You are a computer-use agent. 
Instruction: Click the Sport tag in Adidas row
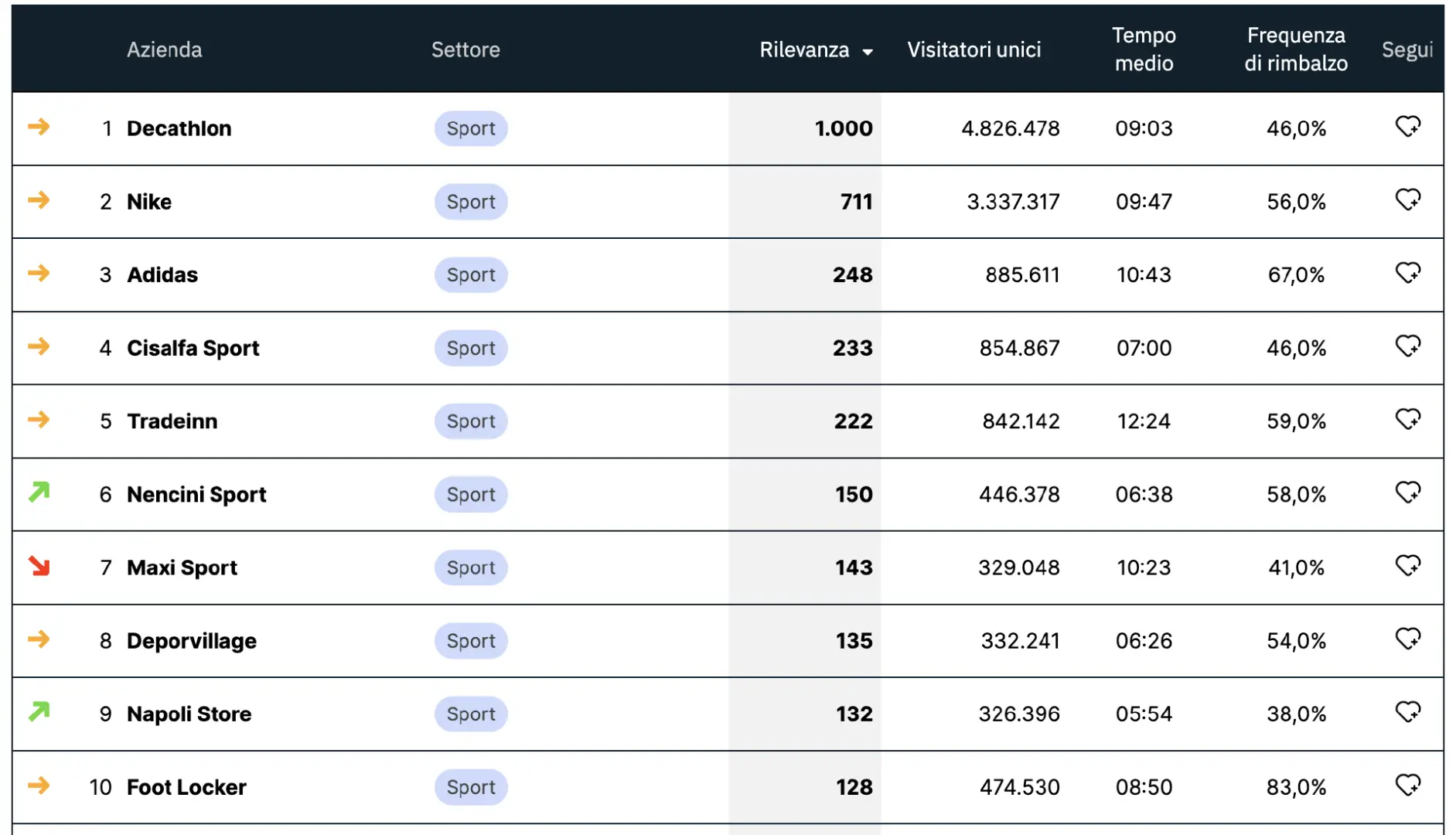click(x=471, y=274)
